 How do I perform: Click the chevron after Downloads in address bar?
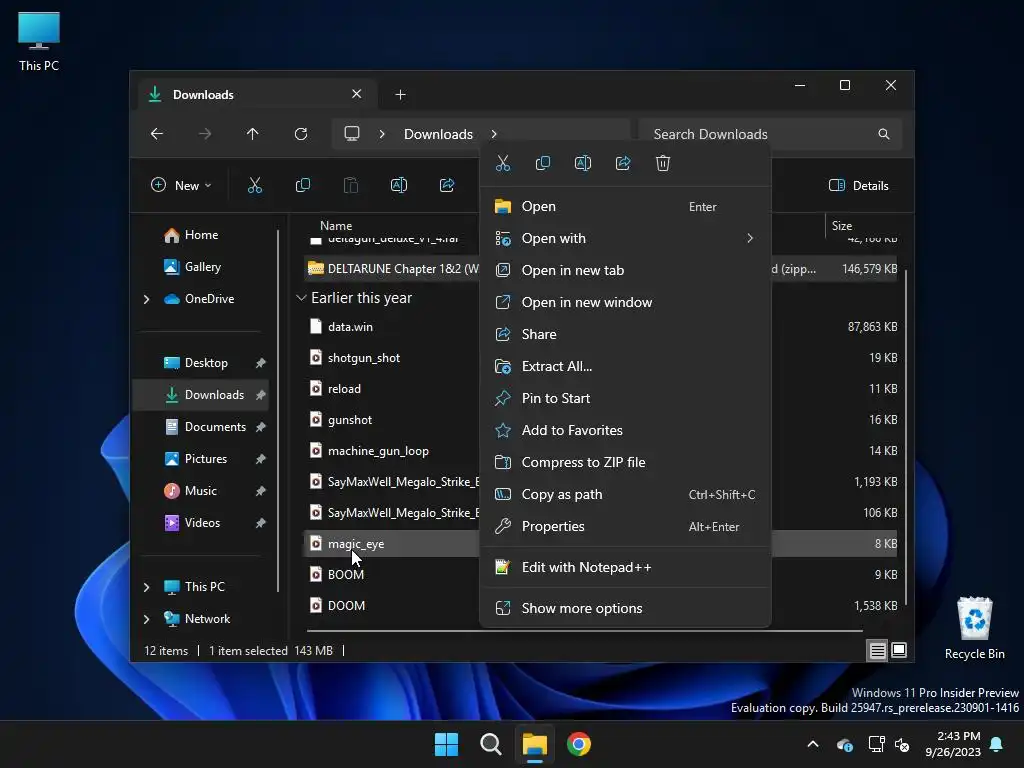tap(494, 134)
